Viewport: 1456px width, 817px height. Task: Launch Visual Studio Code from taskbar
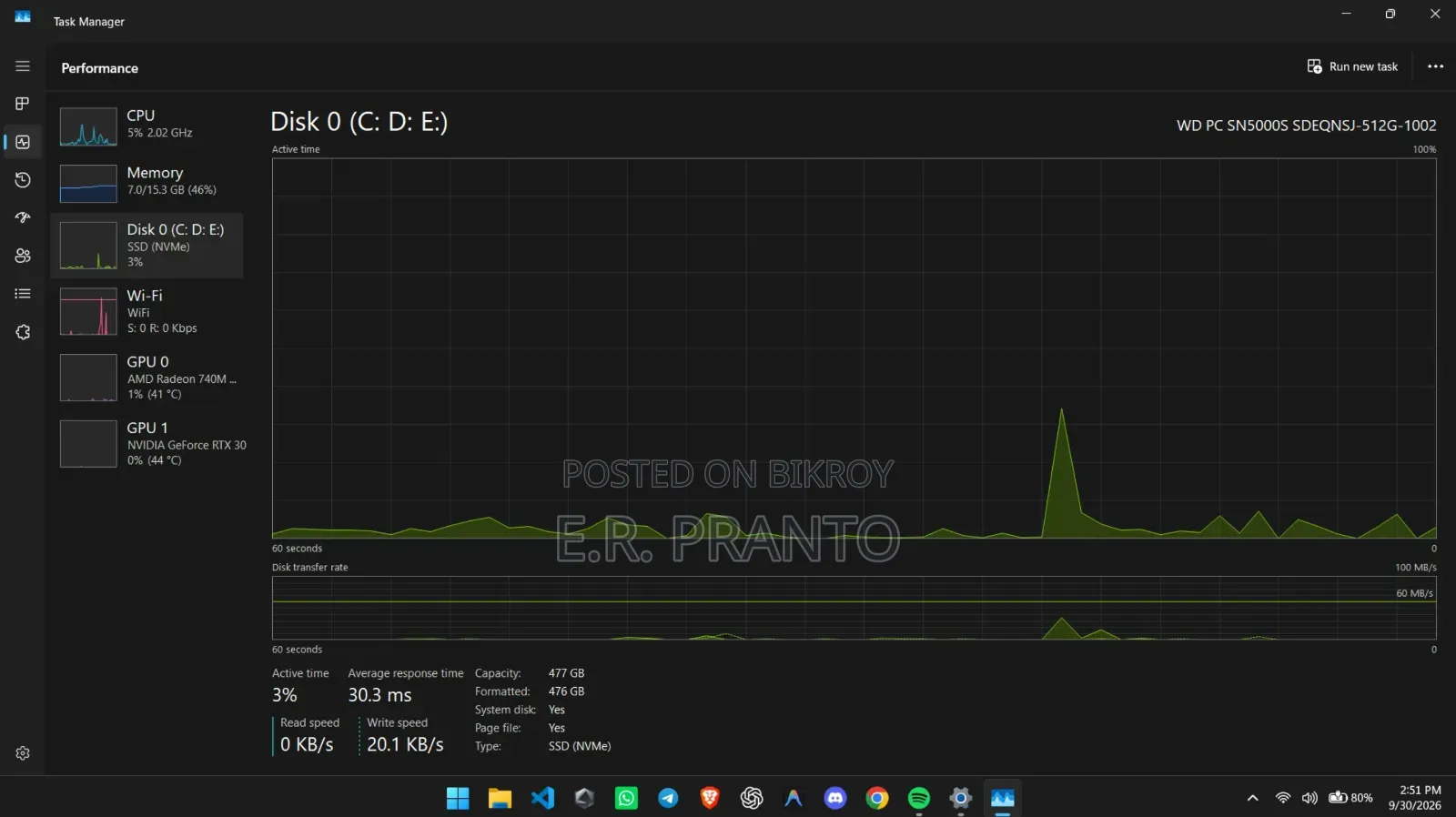(542, 798)
